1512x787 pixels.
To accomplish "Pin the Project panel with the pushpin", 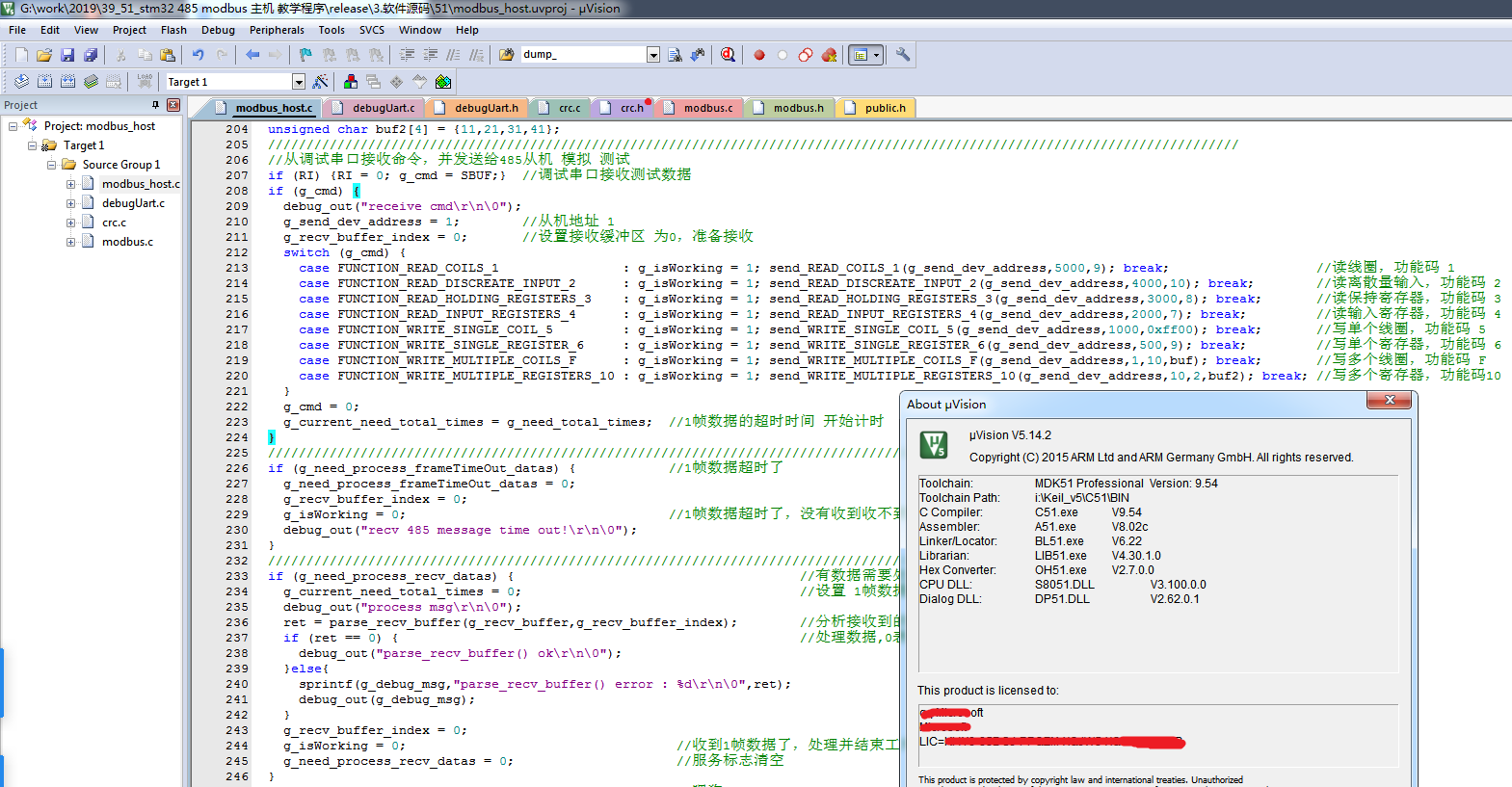I will (155, 105).
